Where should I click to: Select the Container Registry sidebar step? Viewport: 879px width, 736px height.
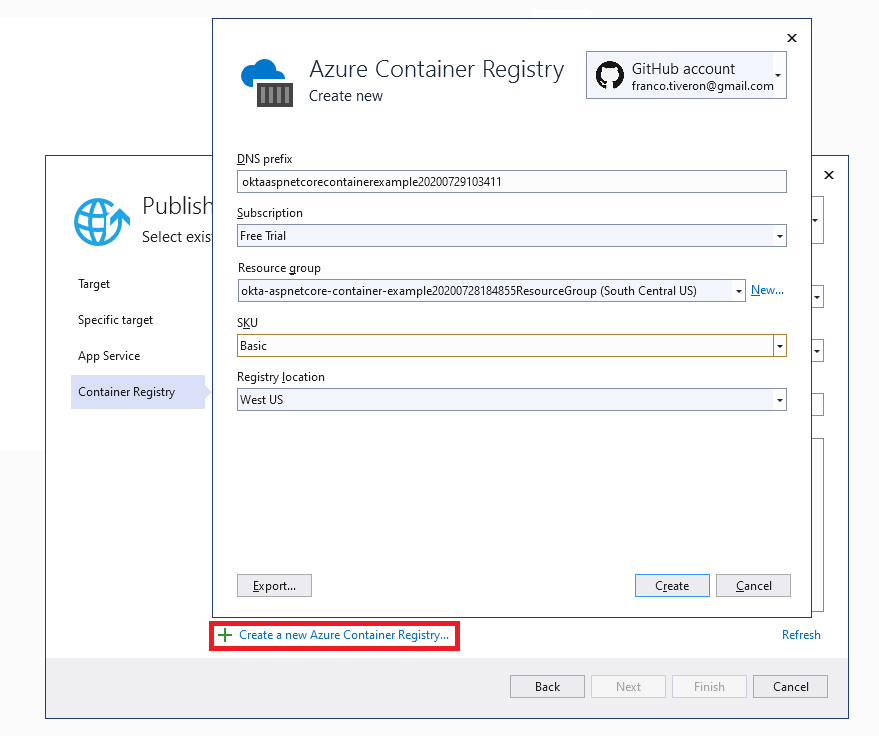click(125, 392)
